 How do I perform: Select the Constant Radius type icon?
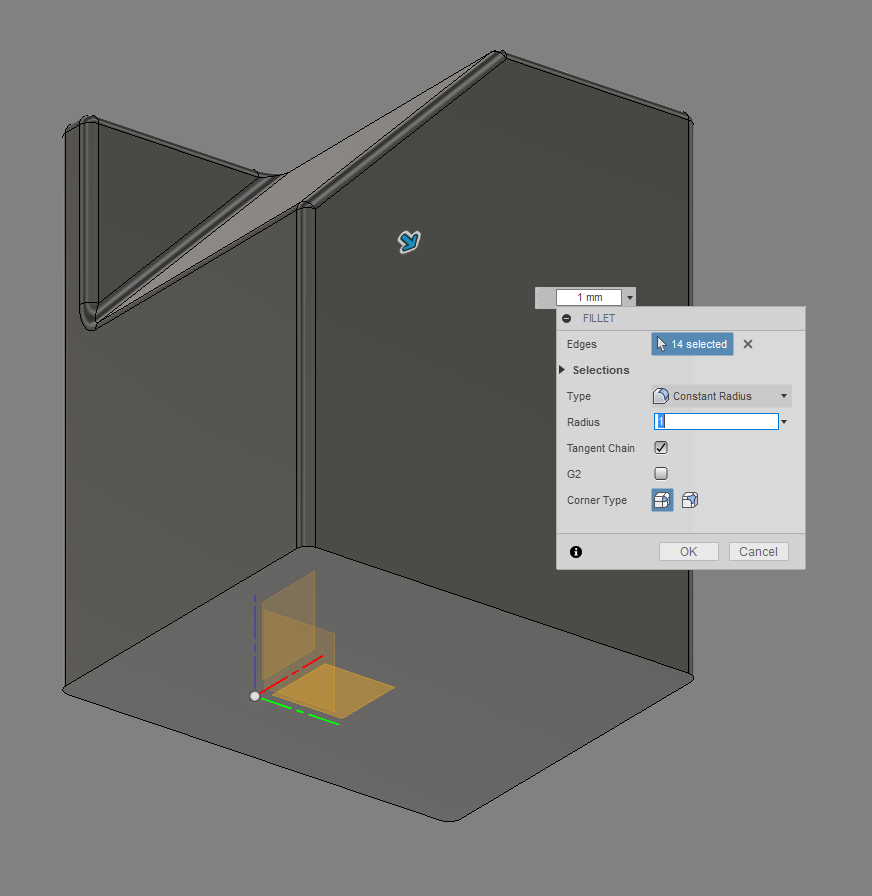coord(660,395)
